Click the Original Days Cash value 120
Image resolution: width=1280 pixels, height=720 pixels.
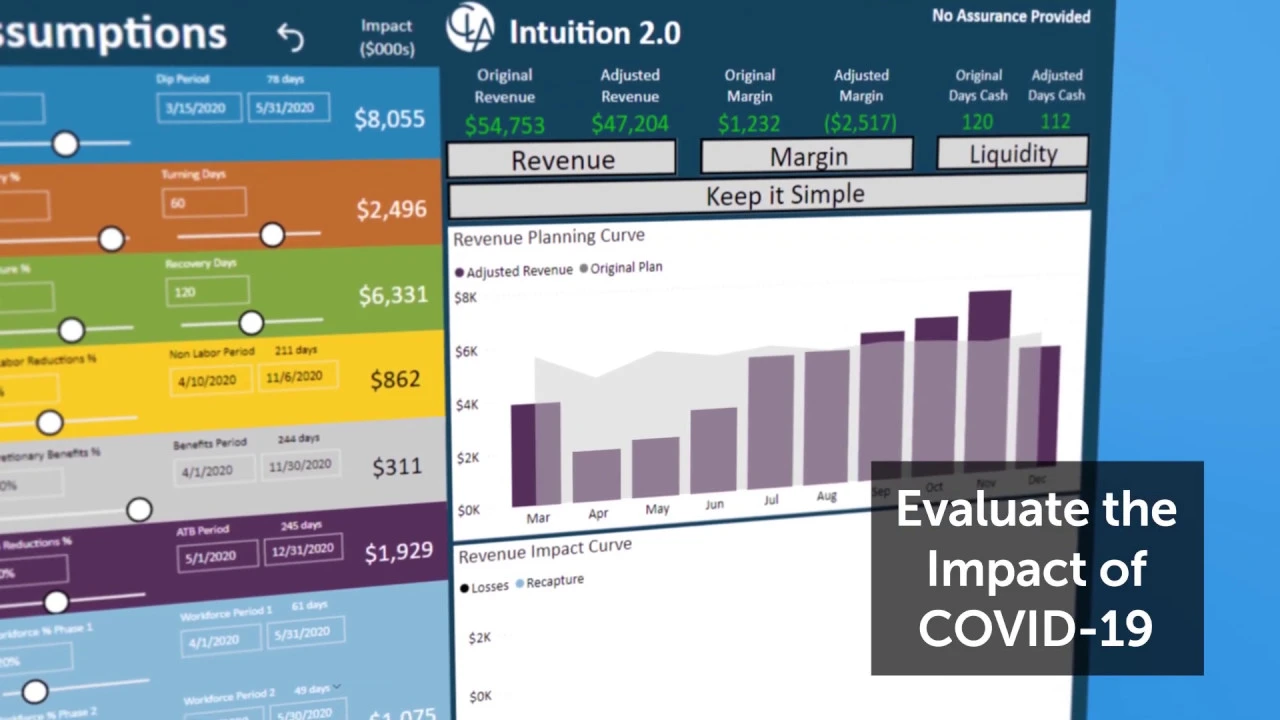pos(977,121)
